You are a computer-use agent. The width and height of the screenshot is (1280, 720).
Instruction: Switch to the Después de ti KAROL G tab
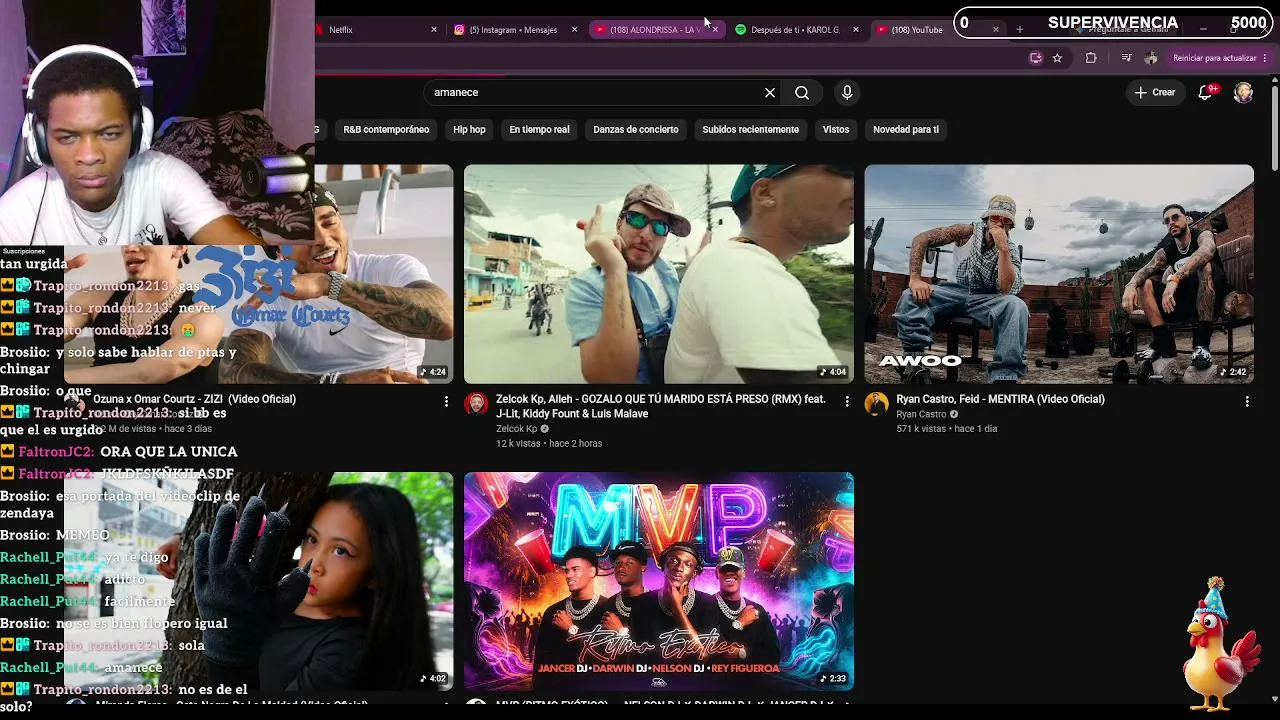click(796, 30)
